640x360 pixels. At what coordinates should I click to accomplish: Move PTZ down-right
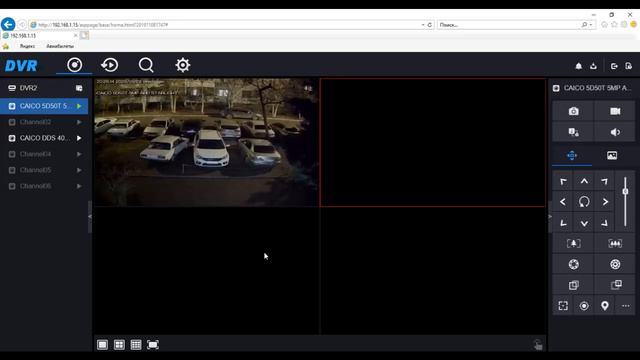coord(604,223)
